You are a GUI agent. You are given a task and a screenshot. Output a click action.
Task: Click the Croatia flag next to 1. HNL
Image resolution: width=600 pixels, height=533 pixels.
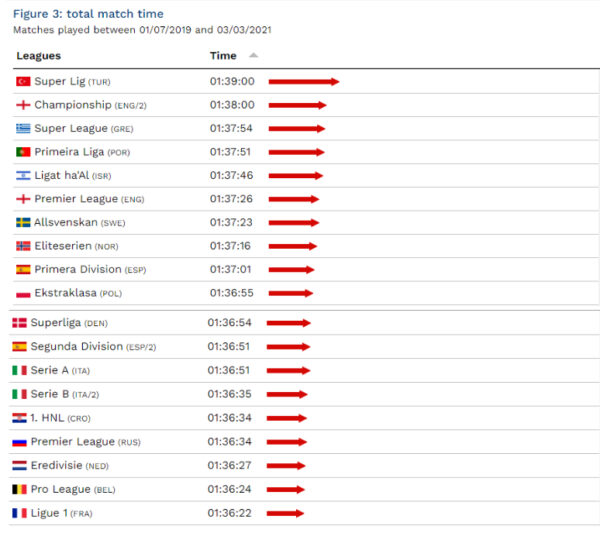[19, 418]
